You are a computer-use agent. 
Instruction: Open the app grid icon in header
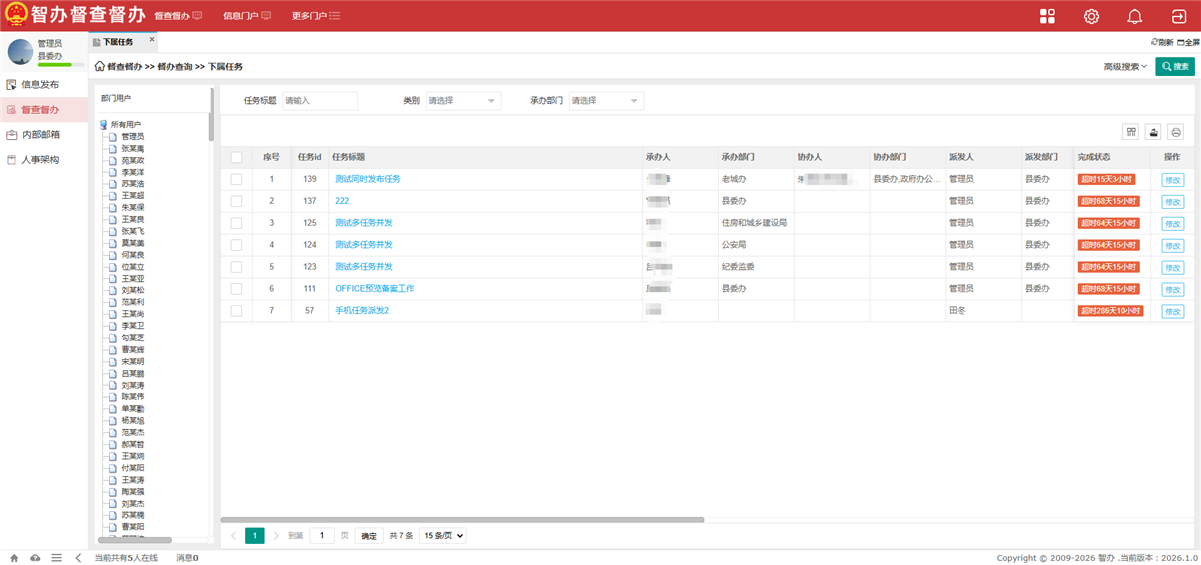coord(1047,16)
